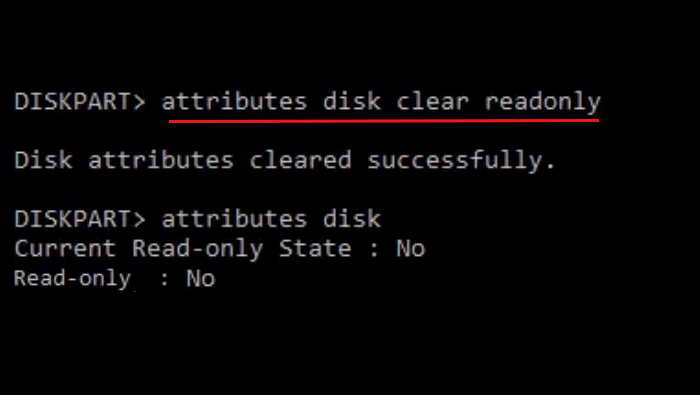Screen dimensions: 700x395
Task: Click the word "cleared" in the output message
Action: click(300, 160)
